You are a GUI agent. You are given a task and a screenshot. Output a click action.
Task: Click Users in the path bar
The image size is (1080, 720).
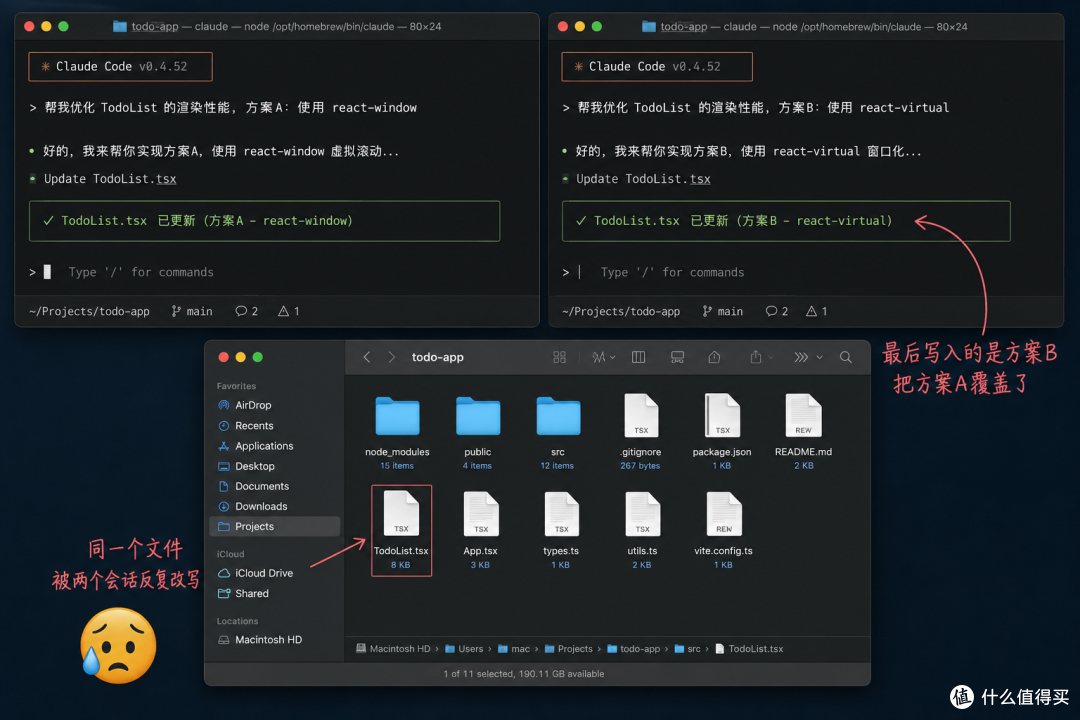coord(464,648)
